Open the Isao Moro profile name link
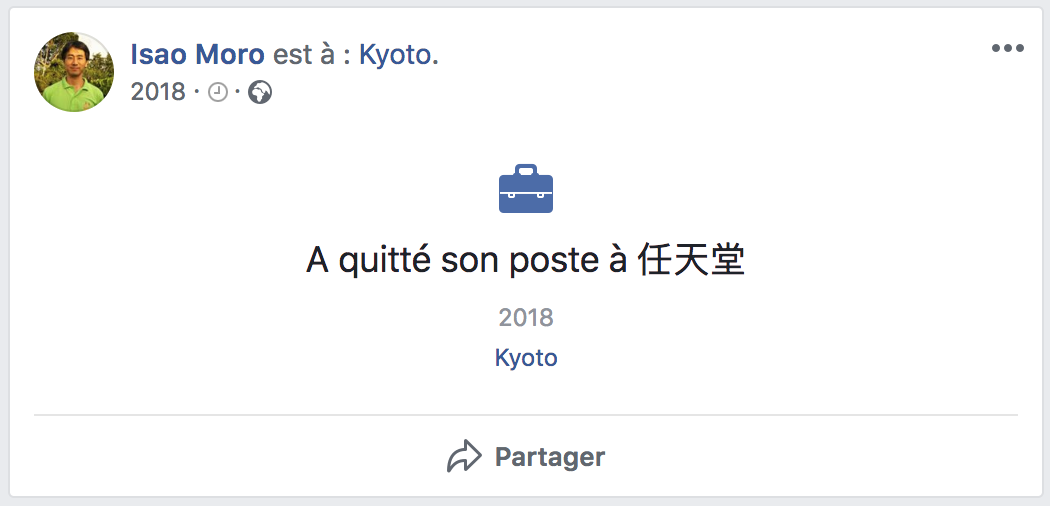Screen dimensions: 1050x506 [x=197, y=55]
